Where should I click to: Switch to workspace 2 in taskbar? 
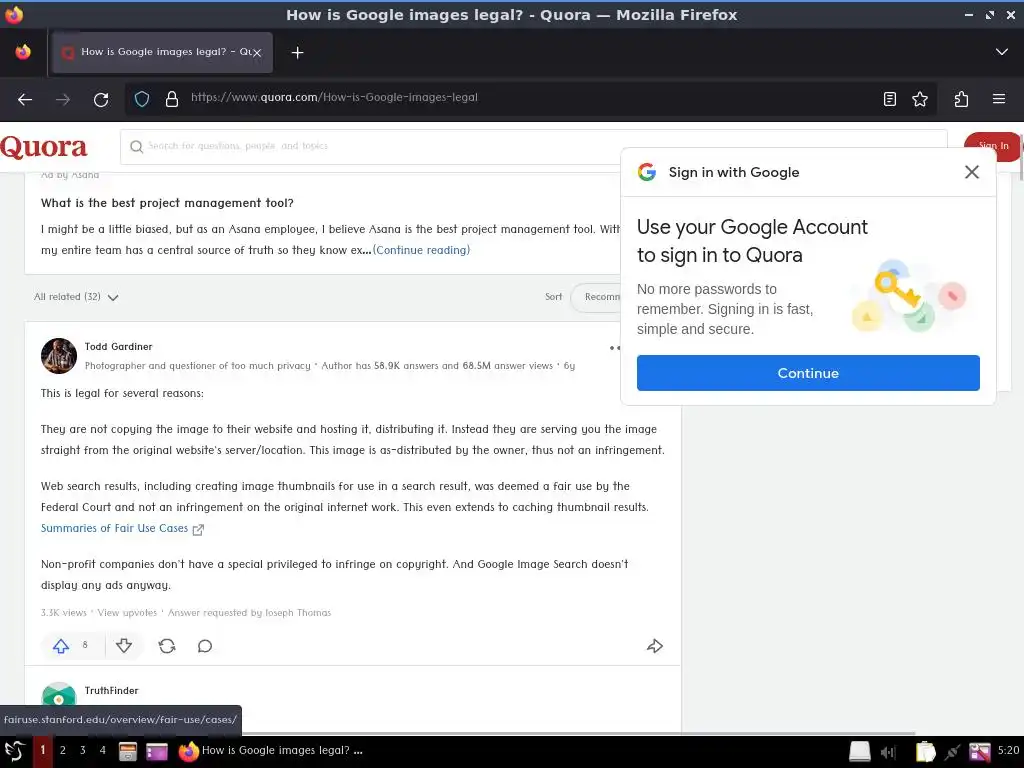tap(63, 750)
